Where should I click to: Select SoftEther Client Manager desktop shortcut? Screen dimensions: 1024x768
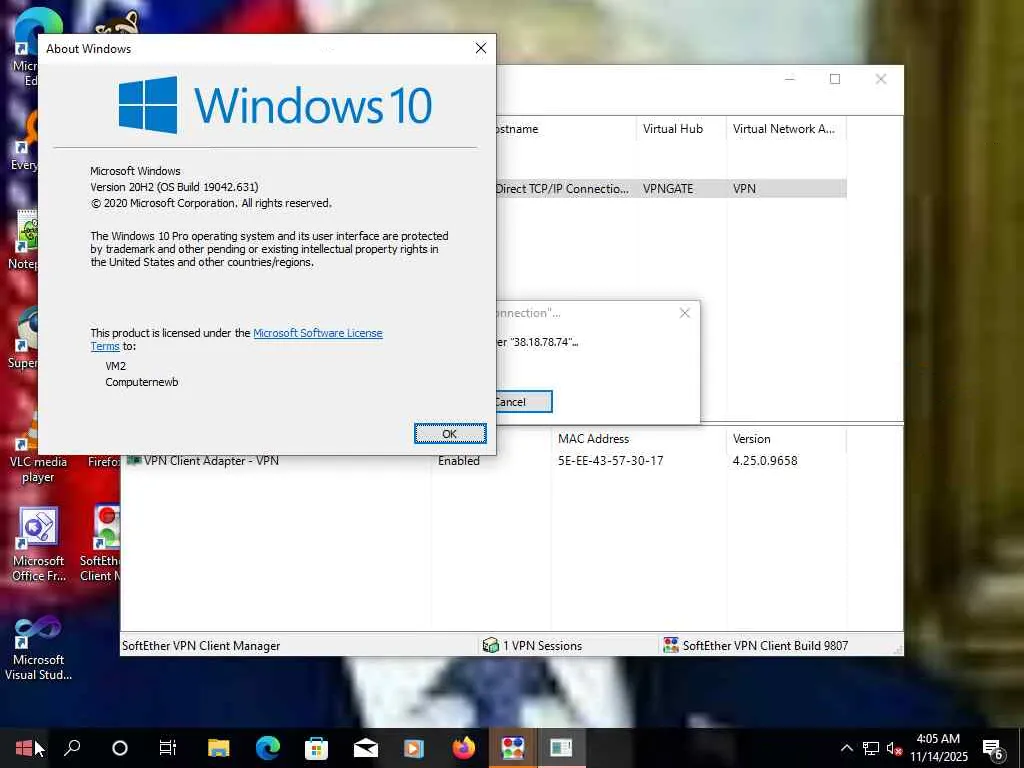(100, 545)
